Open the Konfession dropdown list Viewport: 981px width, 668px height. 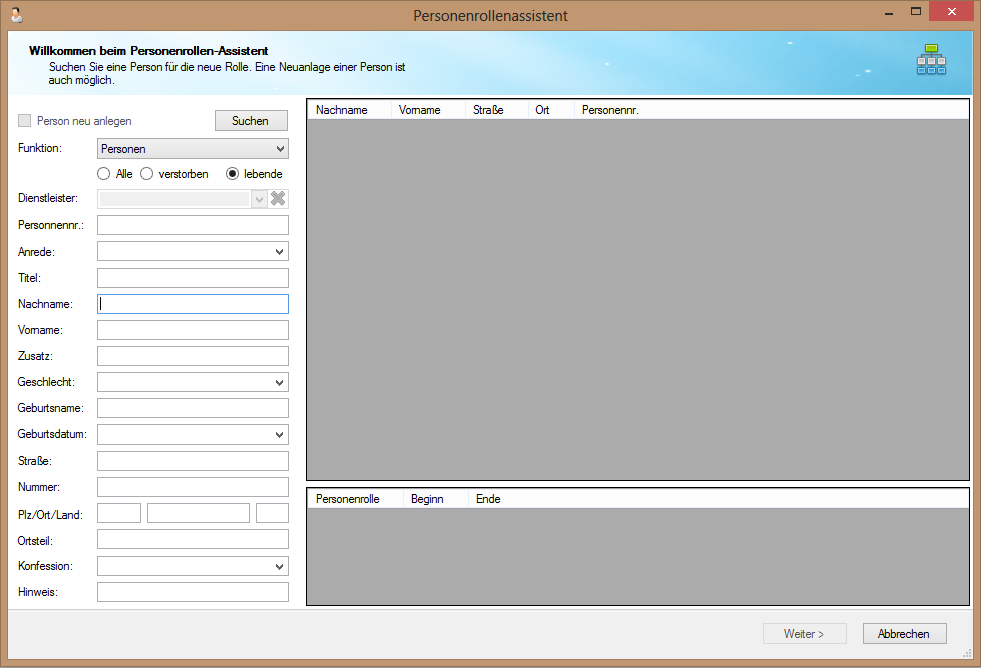coord(192,566)
